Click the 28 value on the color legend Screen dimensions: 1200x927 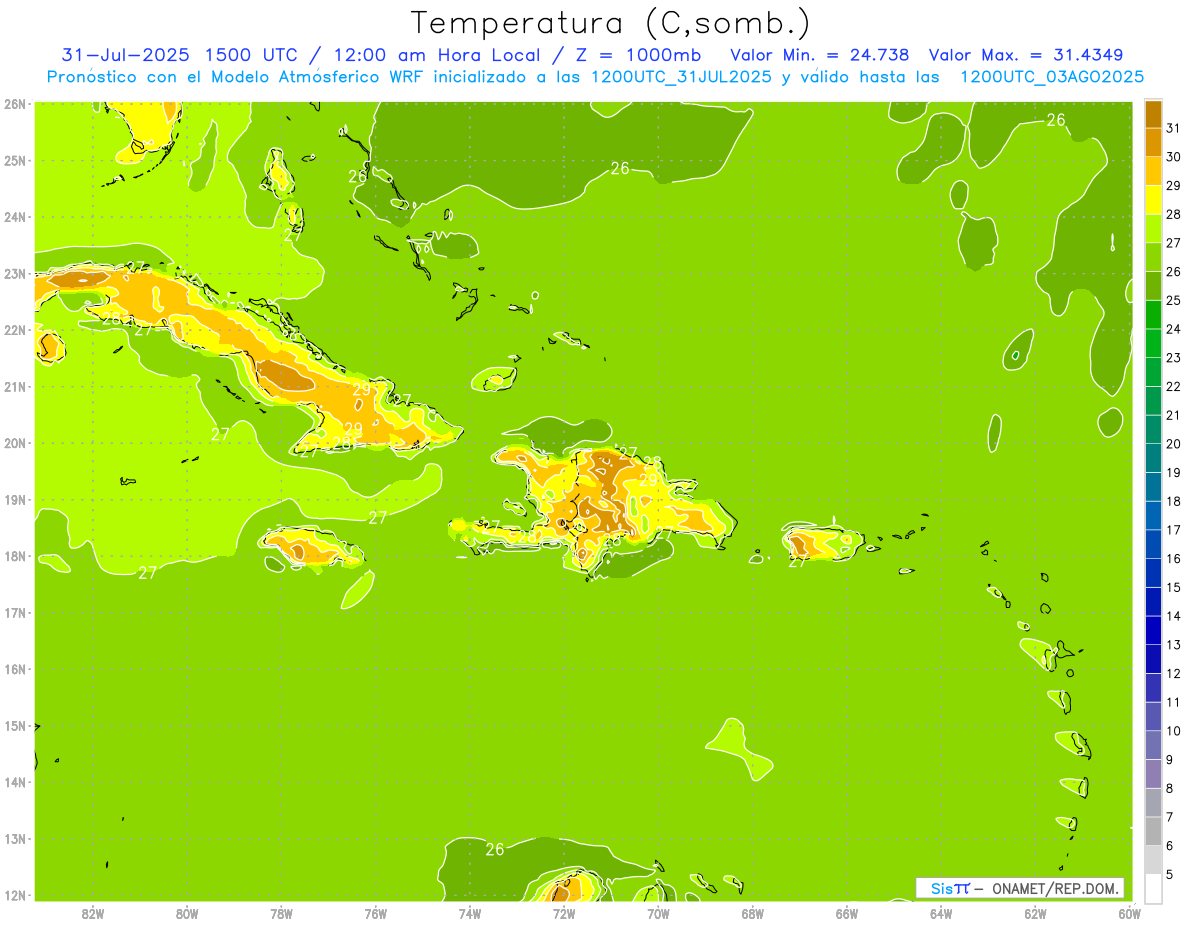(1174, 214)
